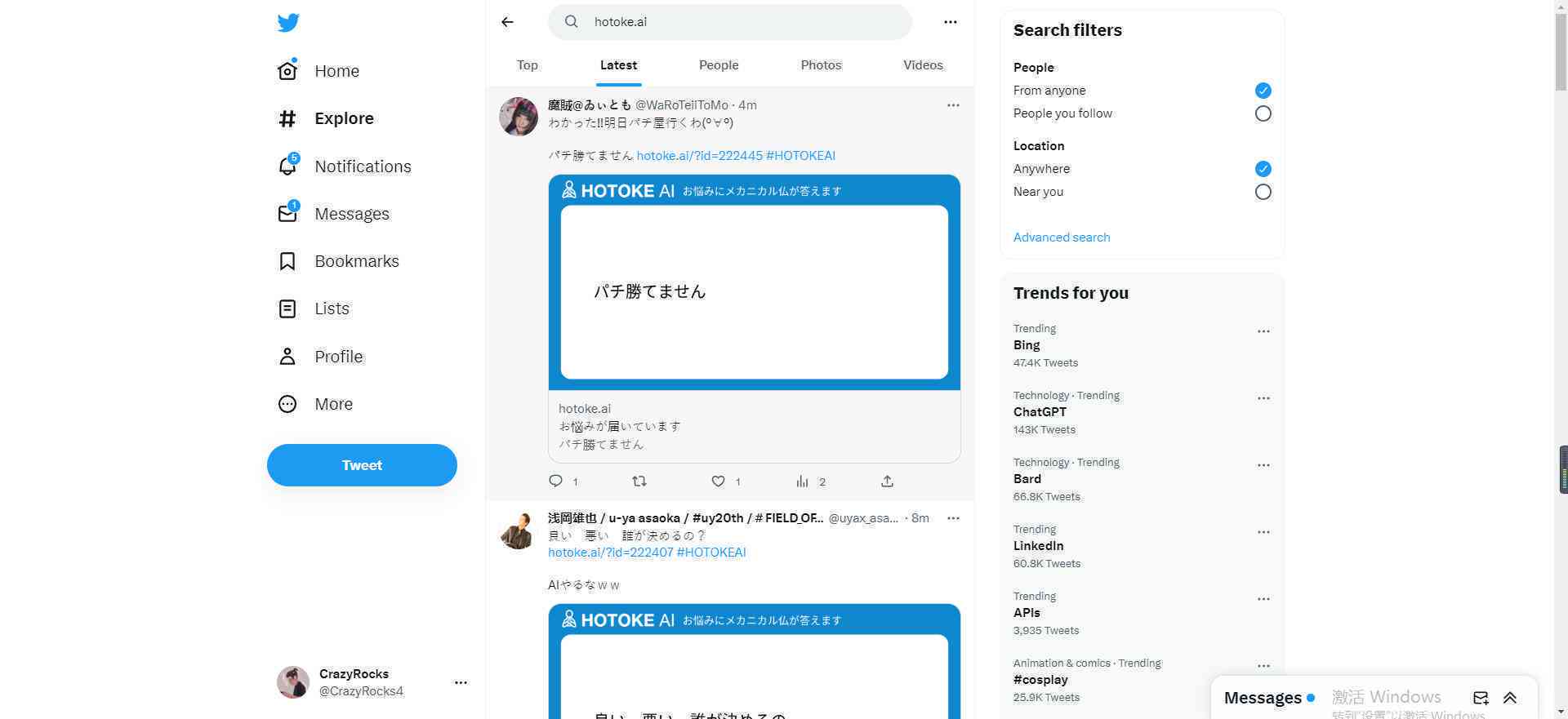
Task: Click the #HOTOKEAI hashtag in second tweet
Action: (711, 553)
